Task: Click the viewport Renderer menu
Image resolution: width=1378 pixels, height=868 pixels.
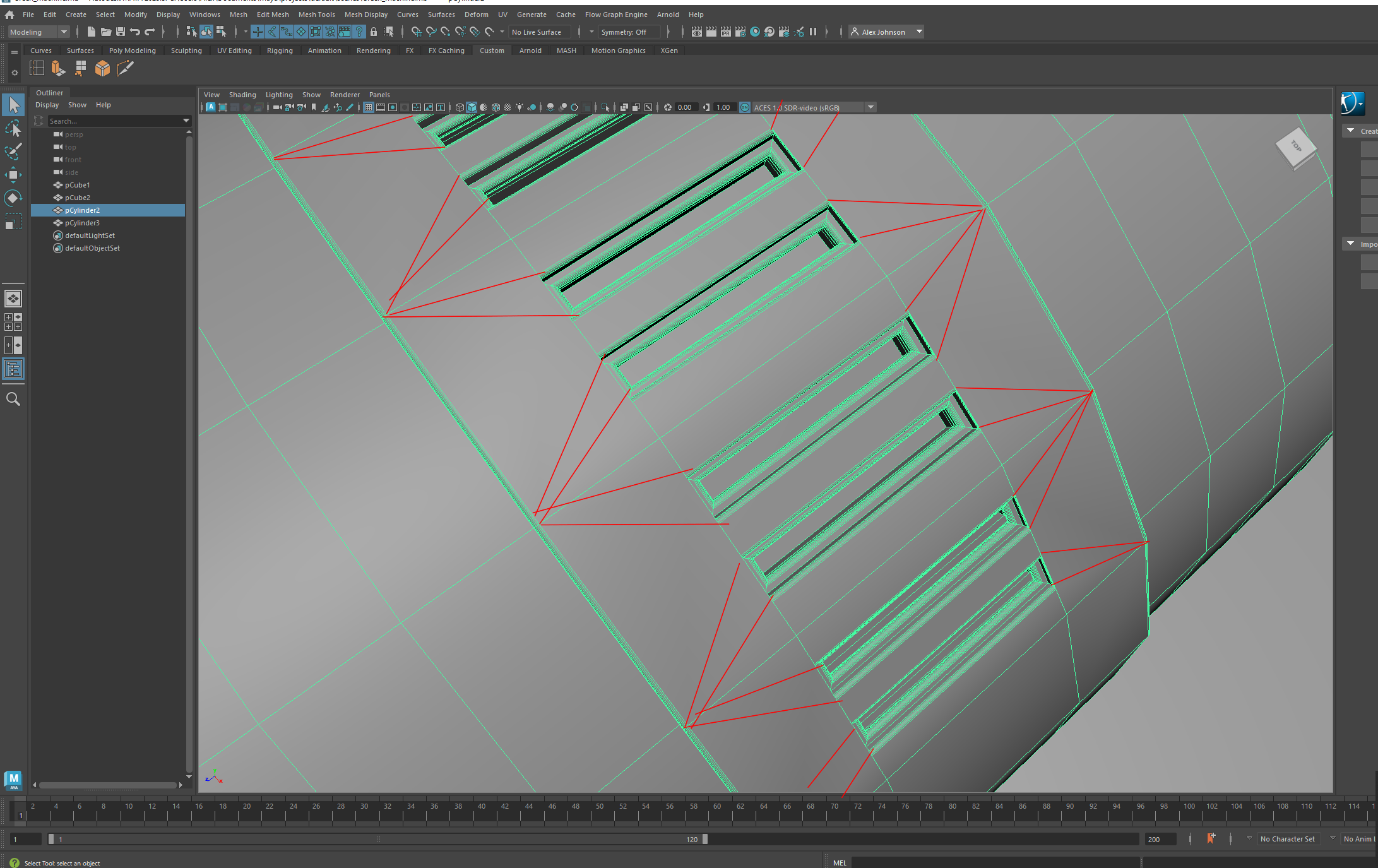Action: (x=345, y=95)
